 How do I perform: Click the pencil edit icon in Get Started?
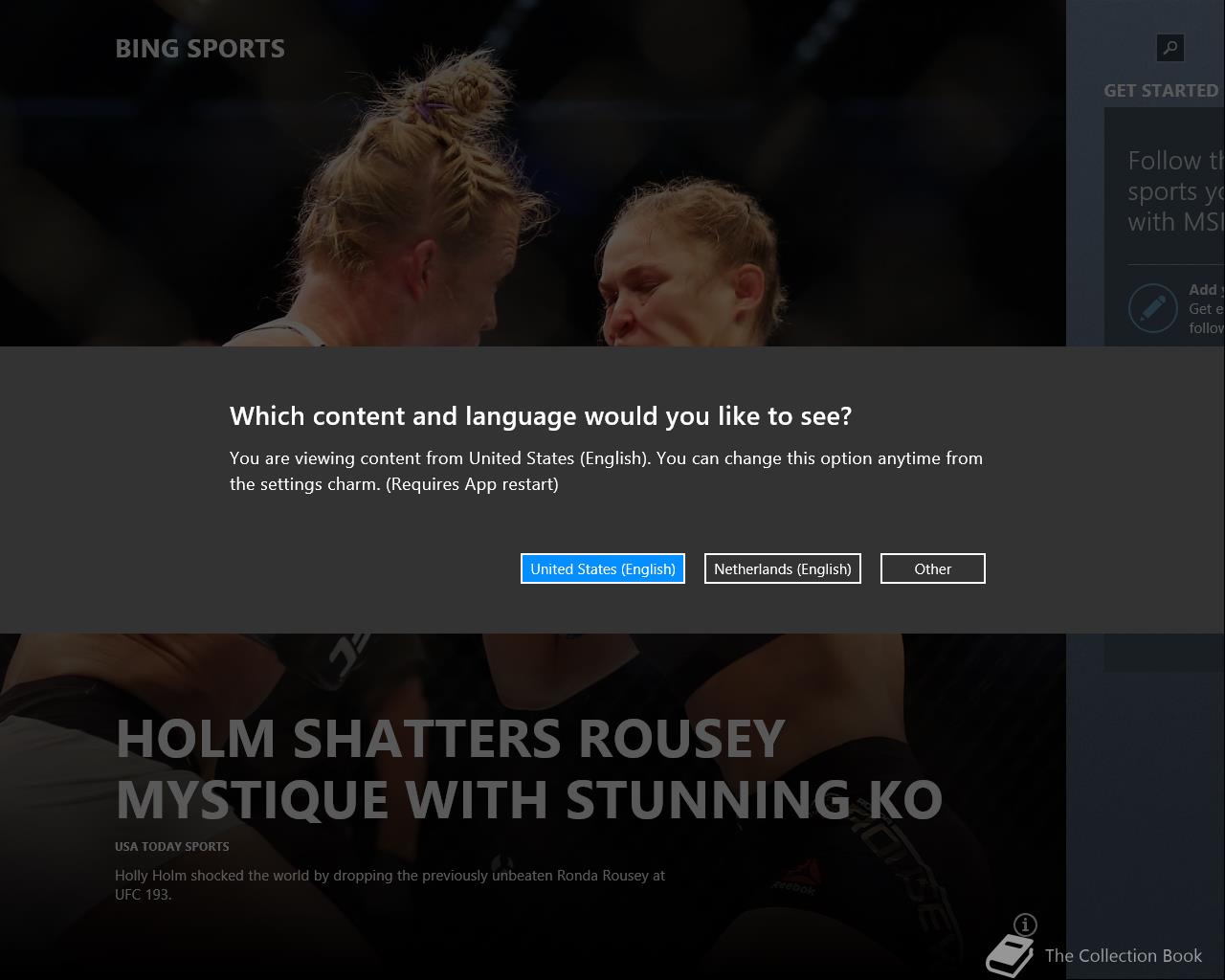tap(1152, 308)
